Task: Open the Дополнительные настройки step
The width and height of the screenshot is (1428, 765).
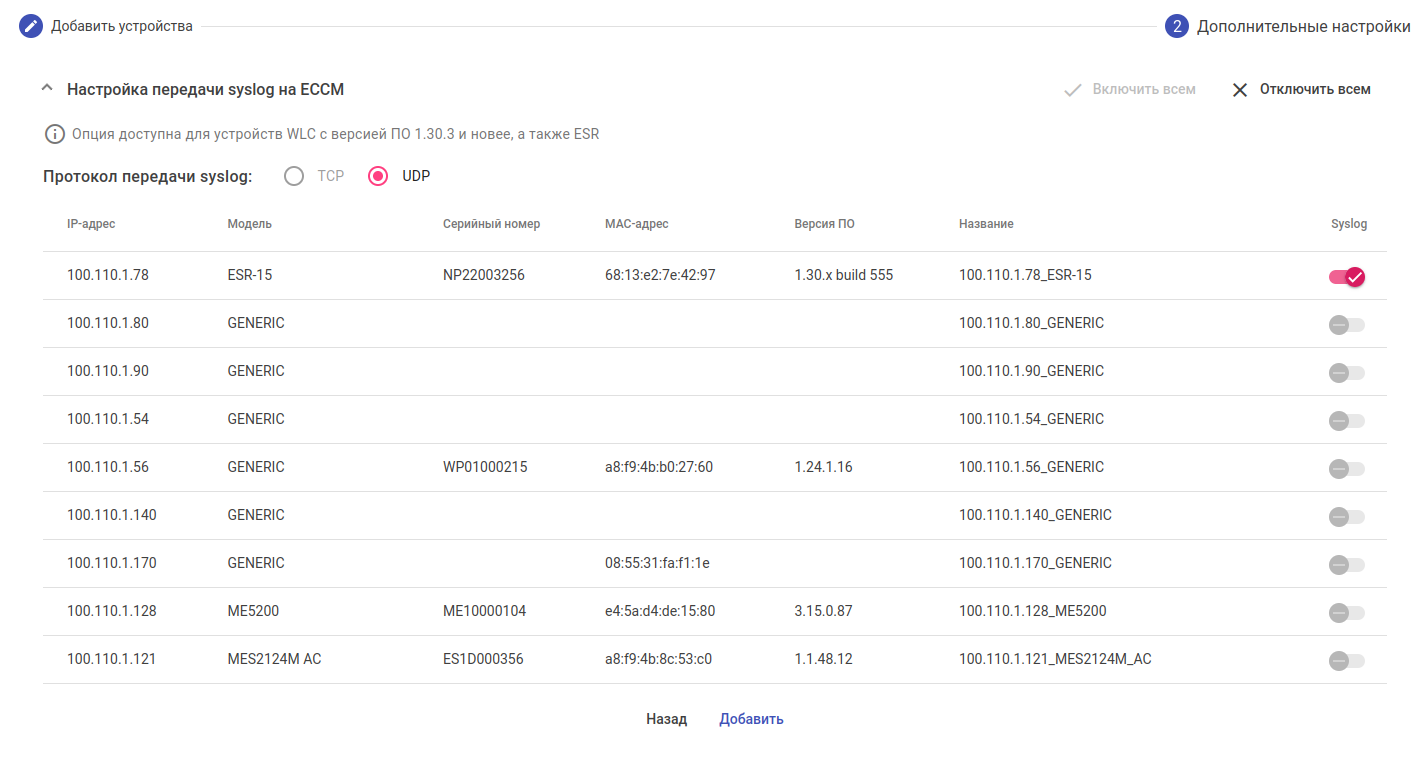Action: click(x=1303, y=26)
